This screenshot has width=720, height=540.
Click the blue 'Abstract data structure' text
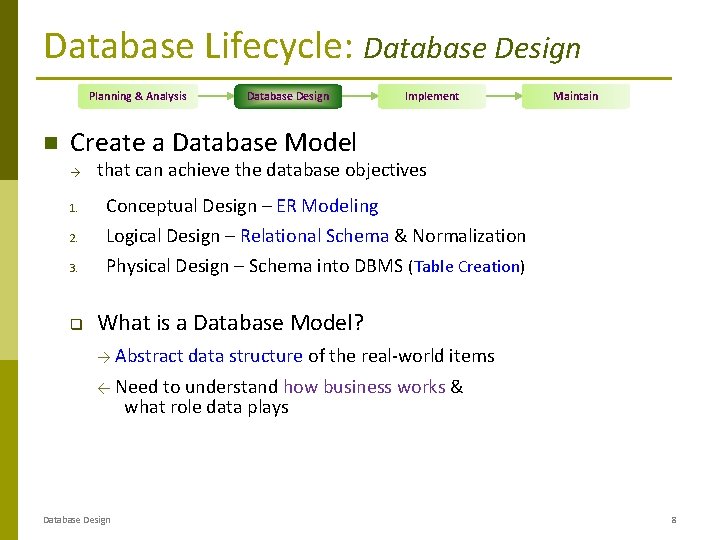coord(209,356)
